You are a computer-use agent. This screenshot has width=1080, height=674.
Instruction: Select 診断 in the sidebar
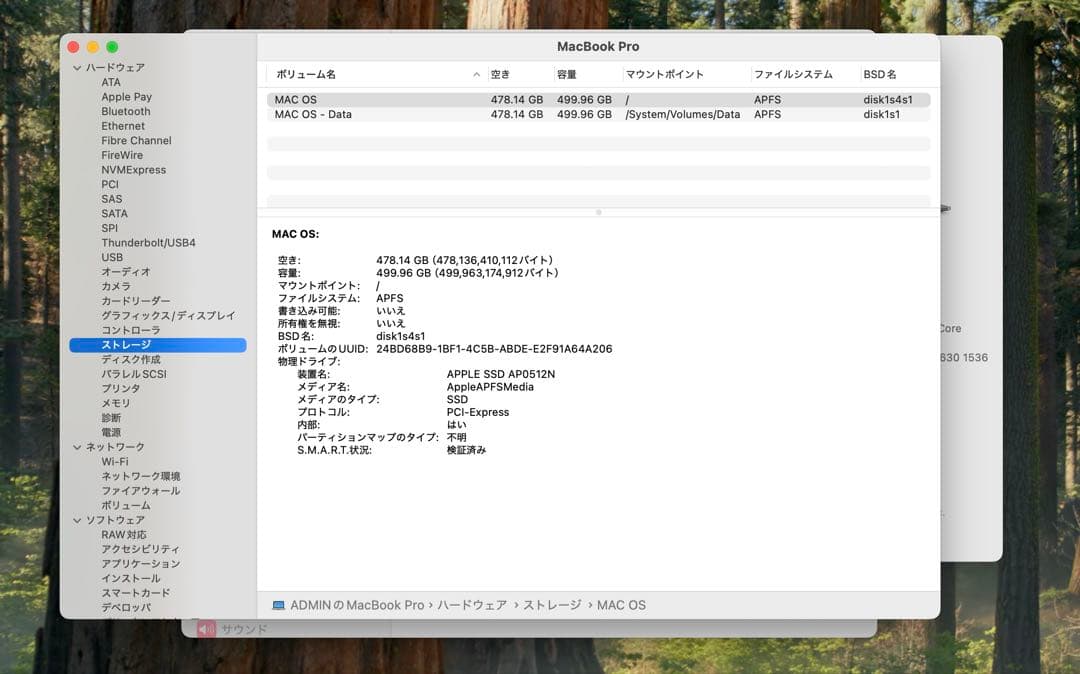(111, 418)
